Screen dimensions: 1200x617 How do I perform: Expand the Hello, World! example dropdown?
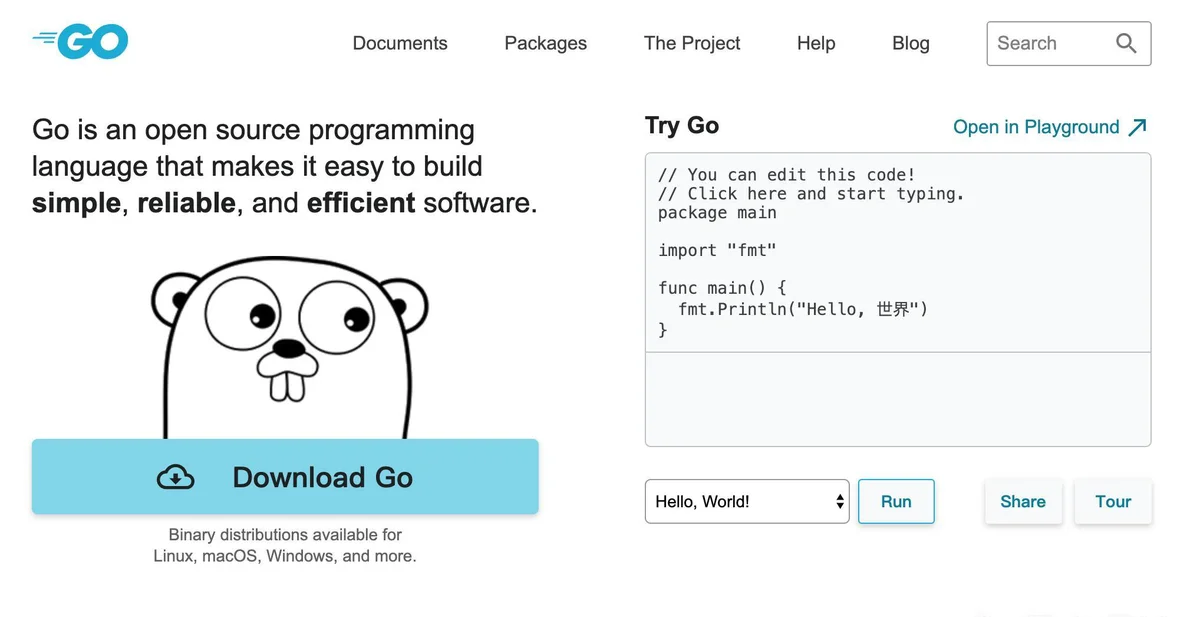pos(747,501)
